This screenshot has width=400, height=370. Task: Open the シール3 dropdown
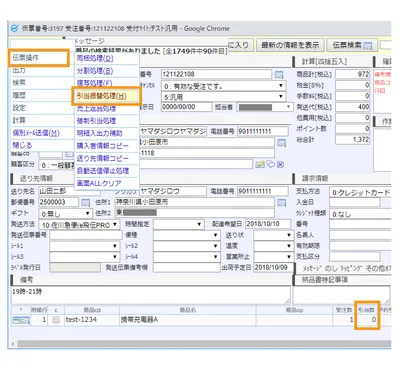coord(84,257)
